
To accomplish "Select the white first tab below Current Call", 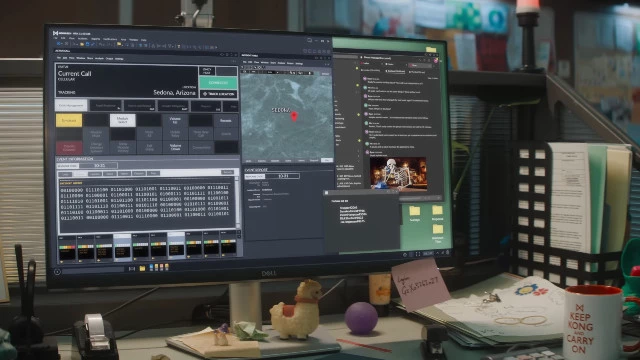I will [71, 105].
